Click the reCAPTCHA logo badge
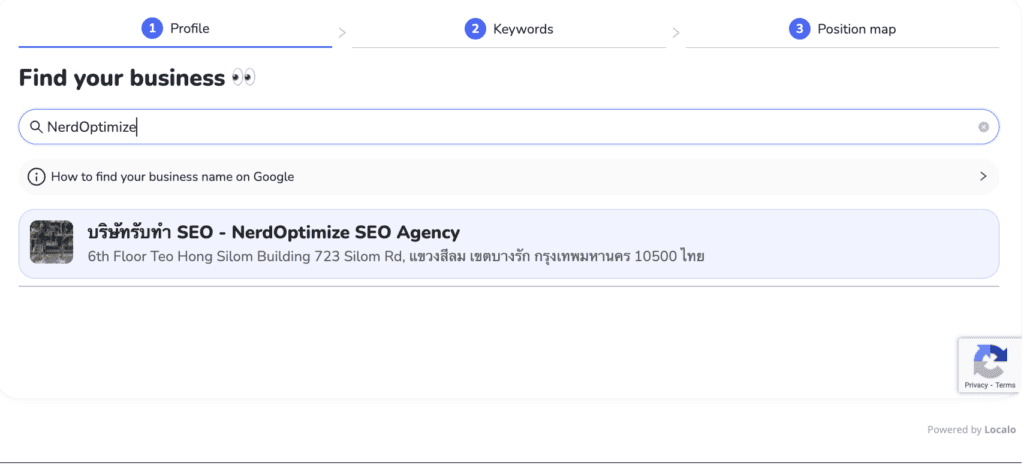The height and width of the screenshot is (466, 1024). tap(990, 360)
